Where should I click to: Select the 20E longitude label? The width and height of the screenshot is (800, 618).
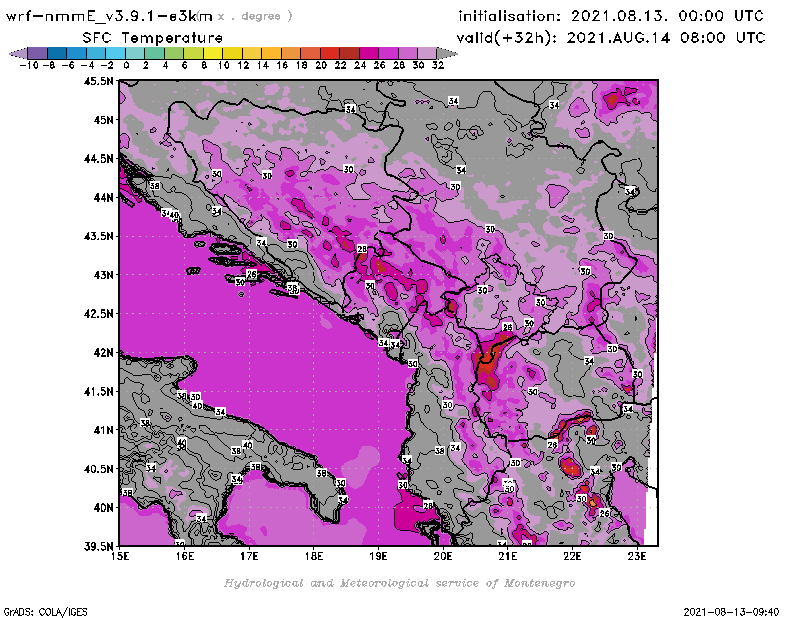coord(443,556)
